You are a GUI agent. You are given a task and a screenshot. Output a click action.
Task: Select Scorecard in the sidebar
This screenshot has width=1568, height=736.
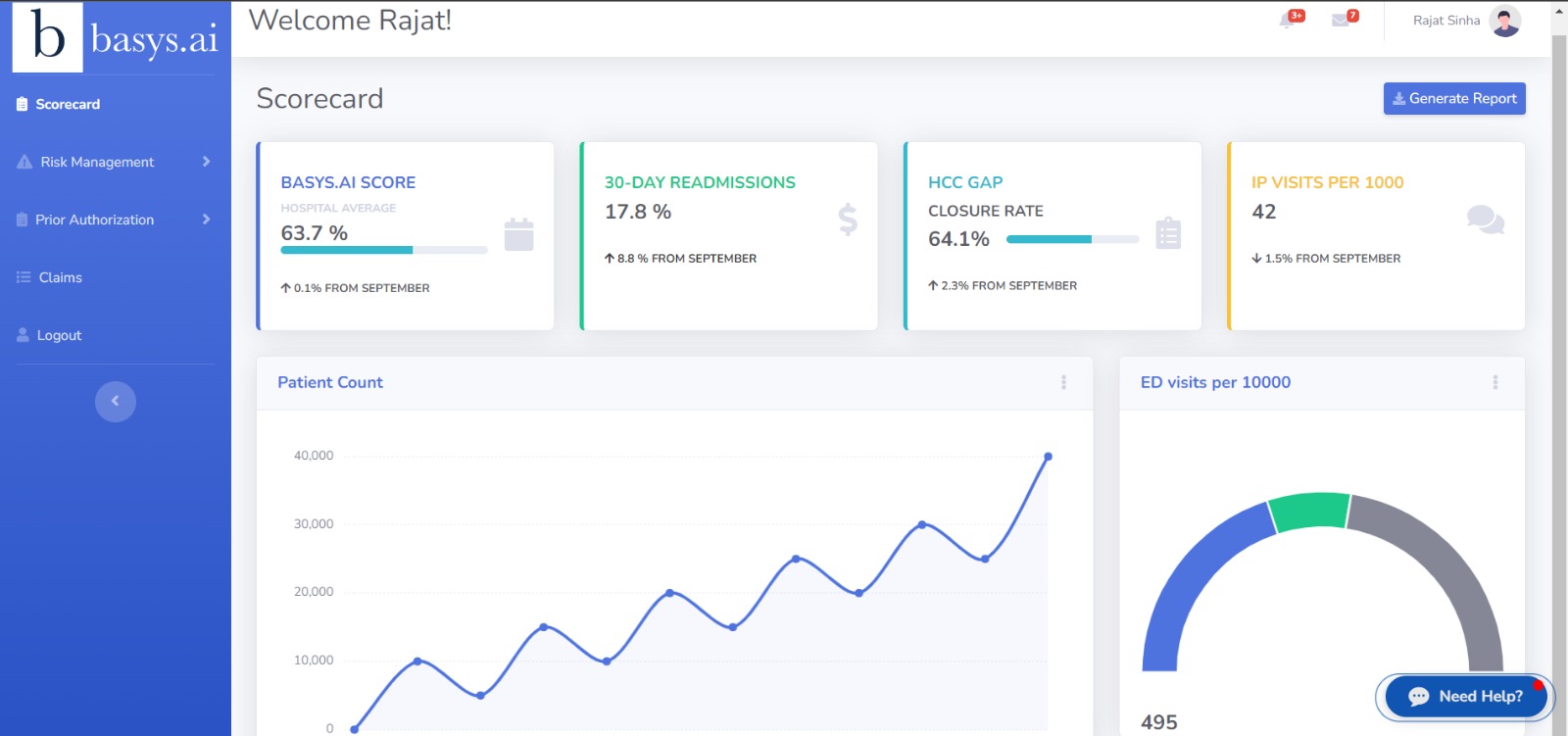(x=67, y=104)
